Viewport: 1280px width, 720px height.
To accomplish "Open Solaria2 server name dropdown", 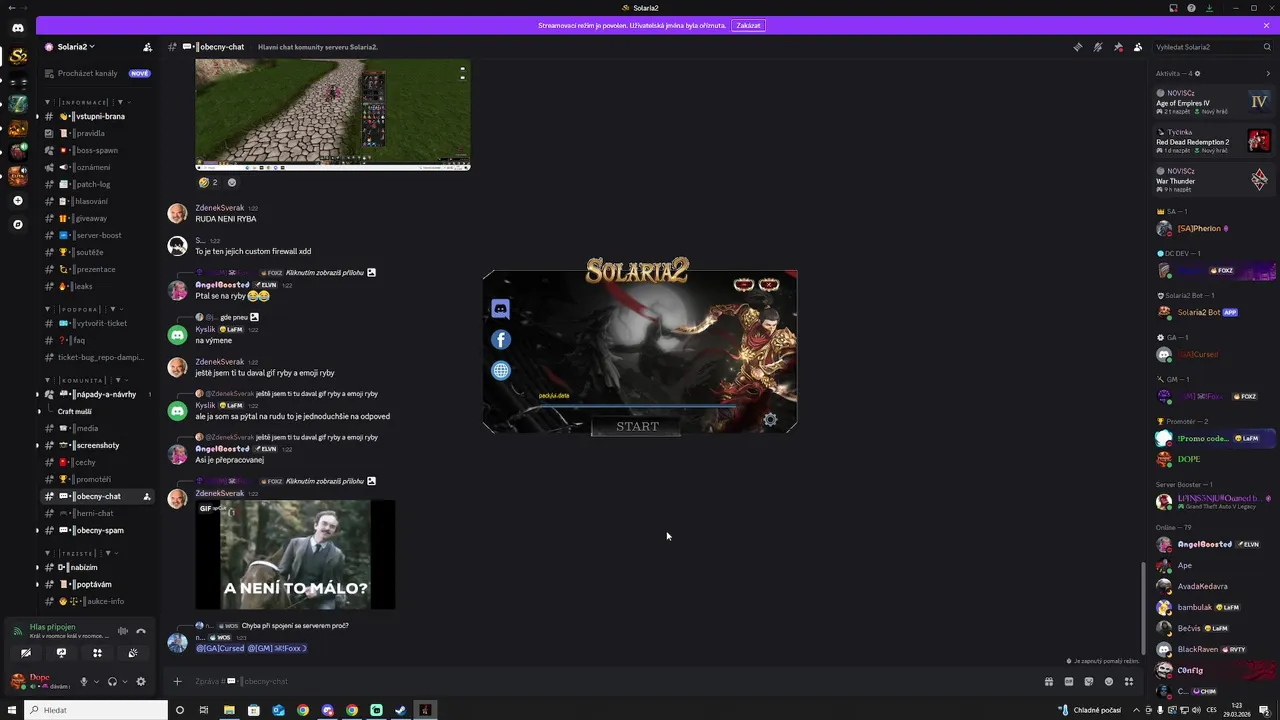I will (78, 47).
